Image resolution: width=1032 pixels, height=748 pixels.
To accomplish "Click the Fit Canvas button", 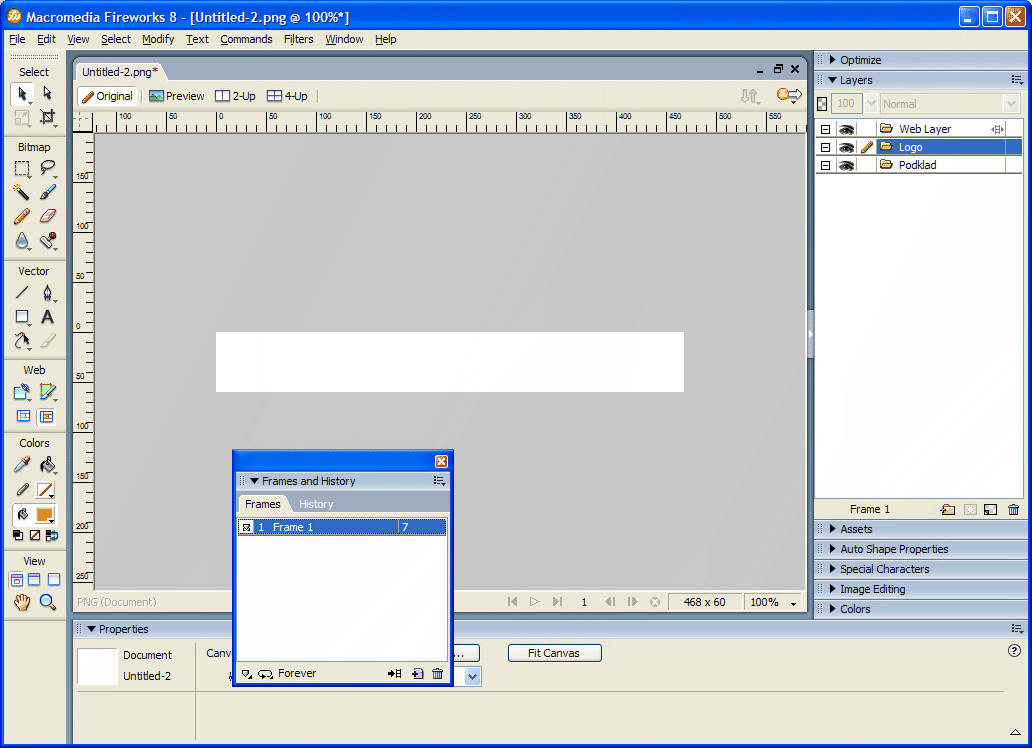I will 554,653.
